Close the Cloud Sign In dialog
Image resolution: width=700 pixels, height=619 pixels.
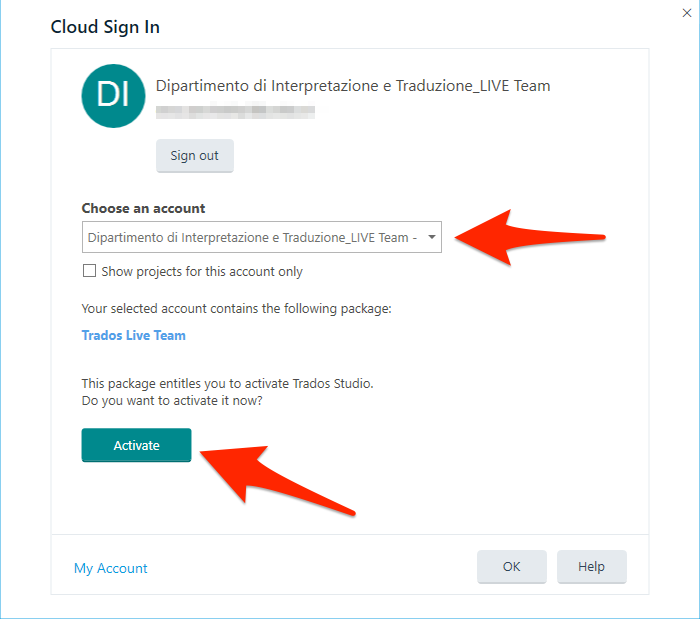pyautogui.click(x=687, y=13)
